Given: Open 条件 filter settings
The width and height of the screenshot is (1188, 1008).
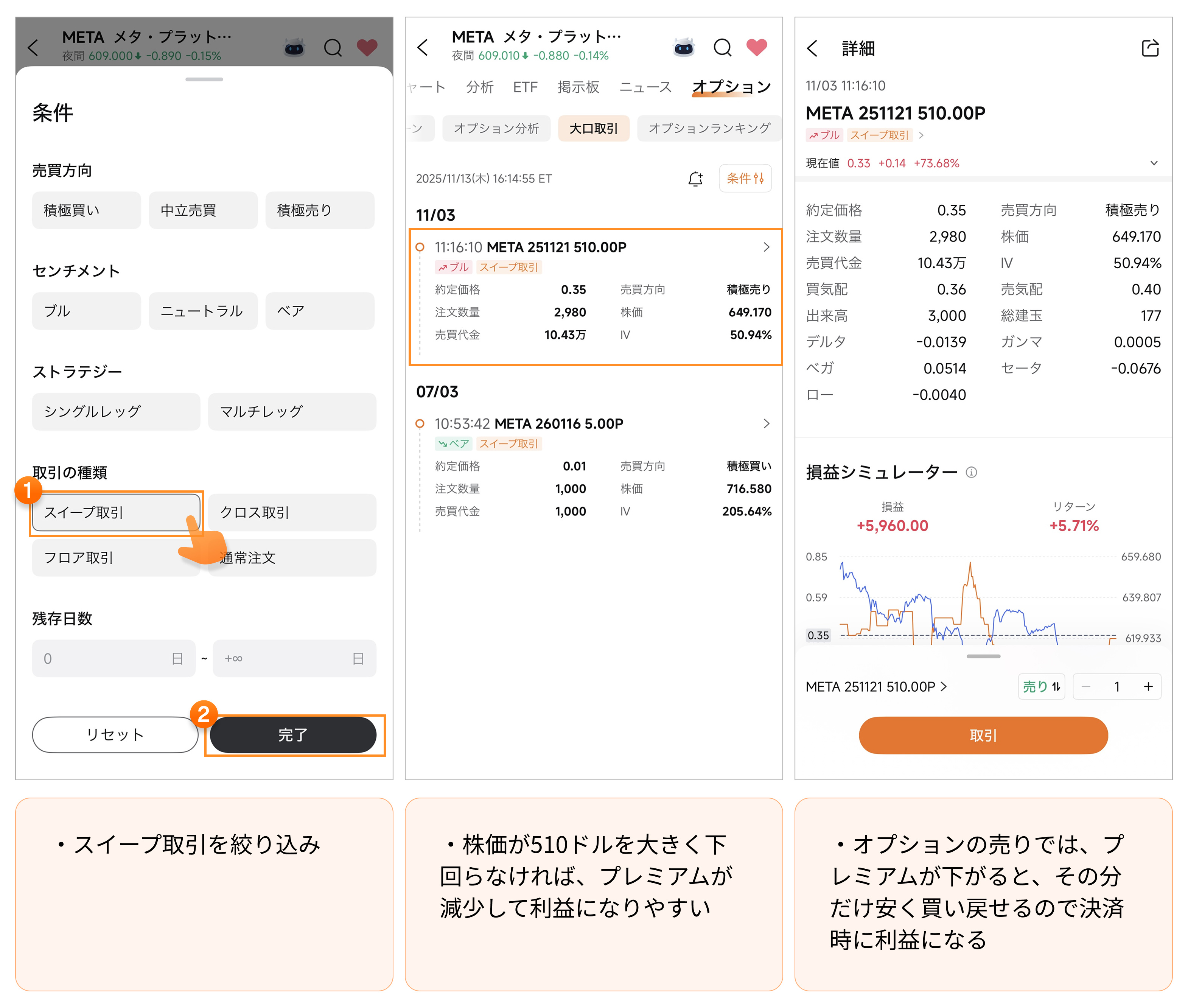Looking at the screenshot, I should point(745,178).
